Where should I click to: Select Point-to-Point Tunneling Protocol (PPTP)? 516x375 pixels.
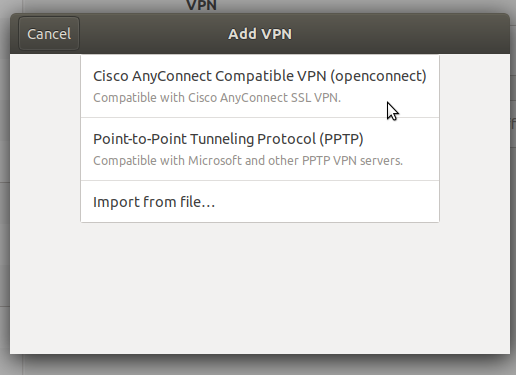click(260, 149)
